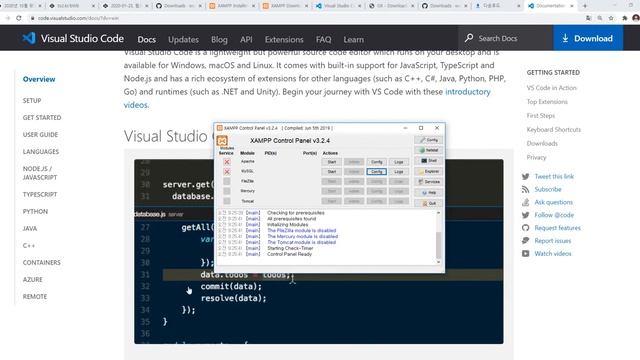Click the XAMPP logo in control panel
This screenshot has height=360, width=640.
coord(222,141)
